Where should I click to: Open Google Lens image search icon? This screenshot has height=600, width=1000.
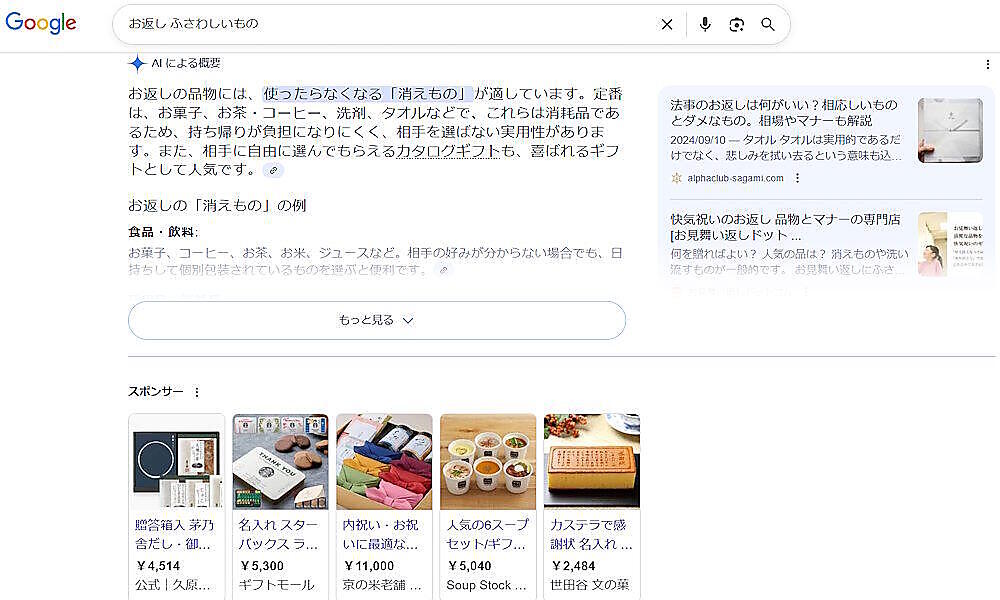tap(737, 25)
